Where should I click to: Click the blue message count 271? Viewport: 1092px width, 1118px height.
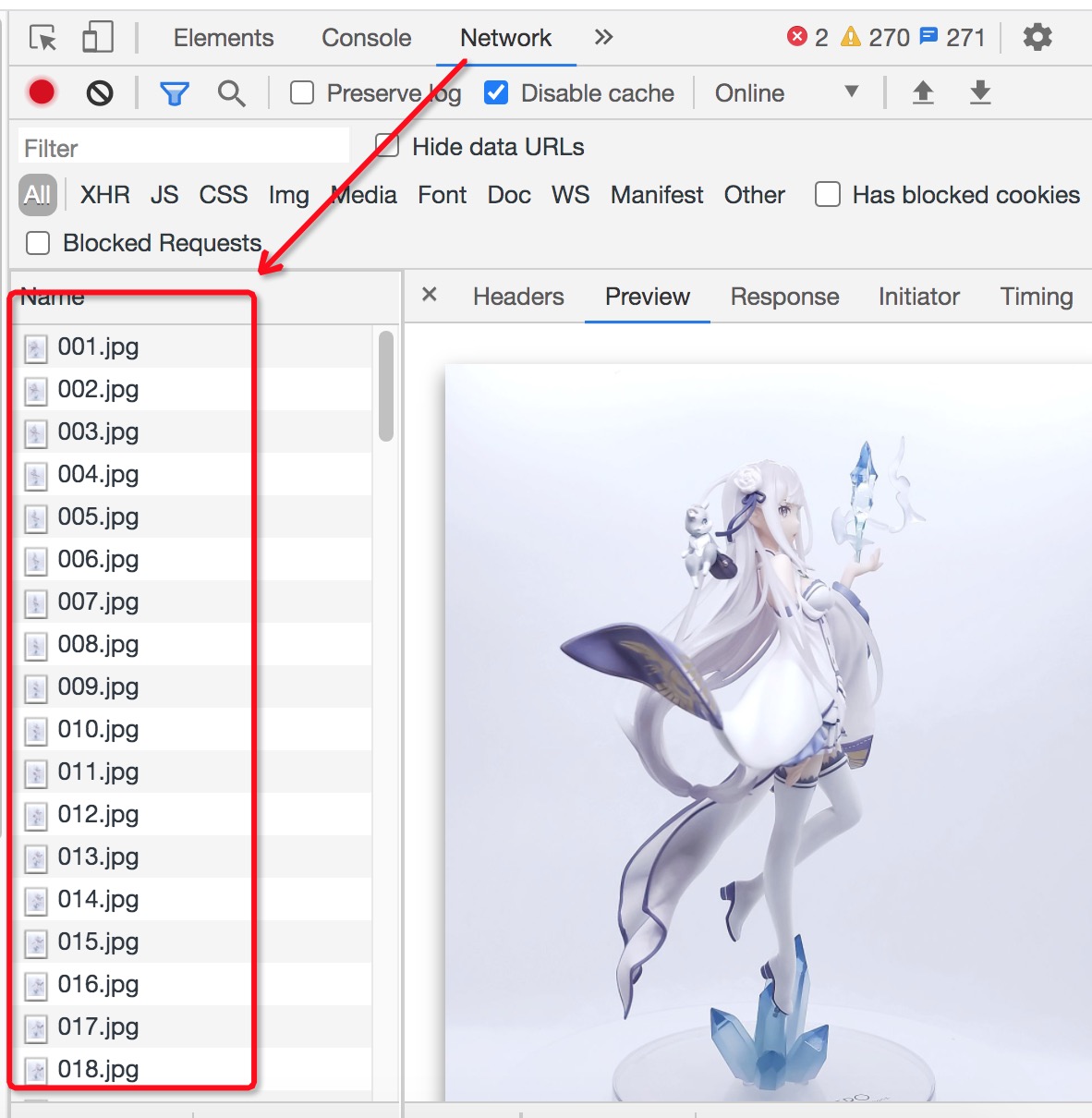point(952,37)
